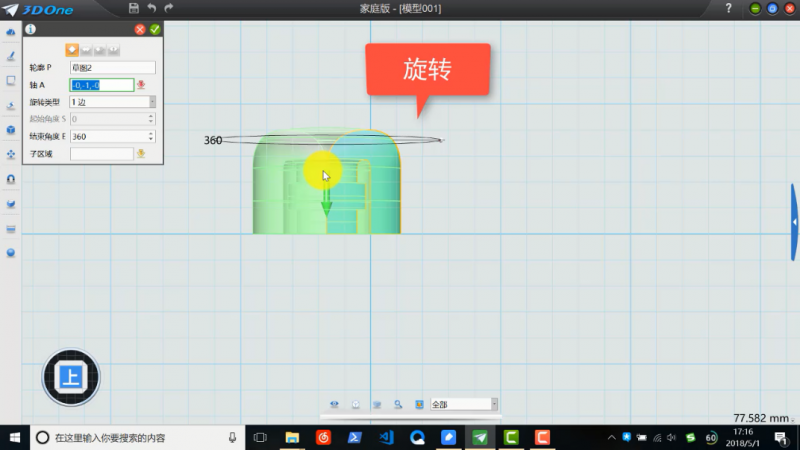Confirm the revolve with green checkmark
The width and height of the screenshot is (800, 450).
coord(155,30)
